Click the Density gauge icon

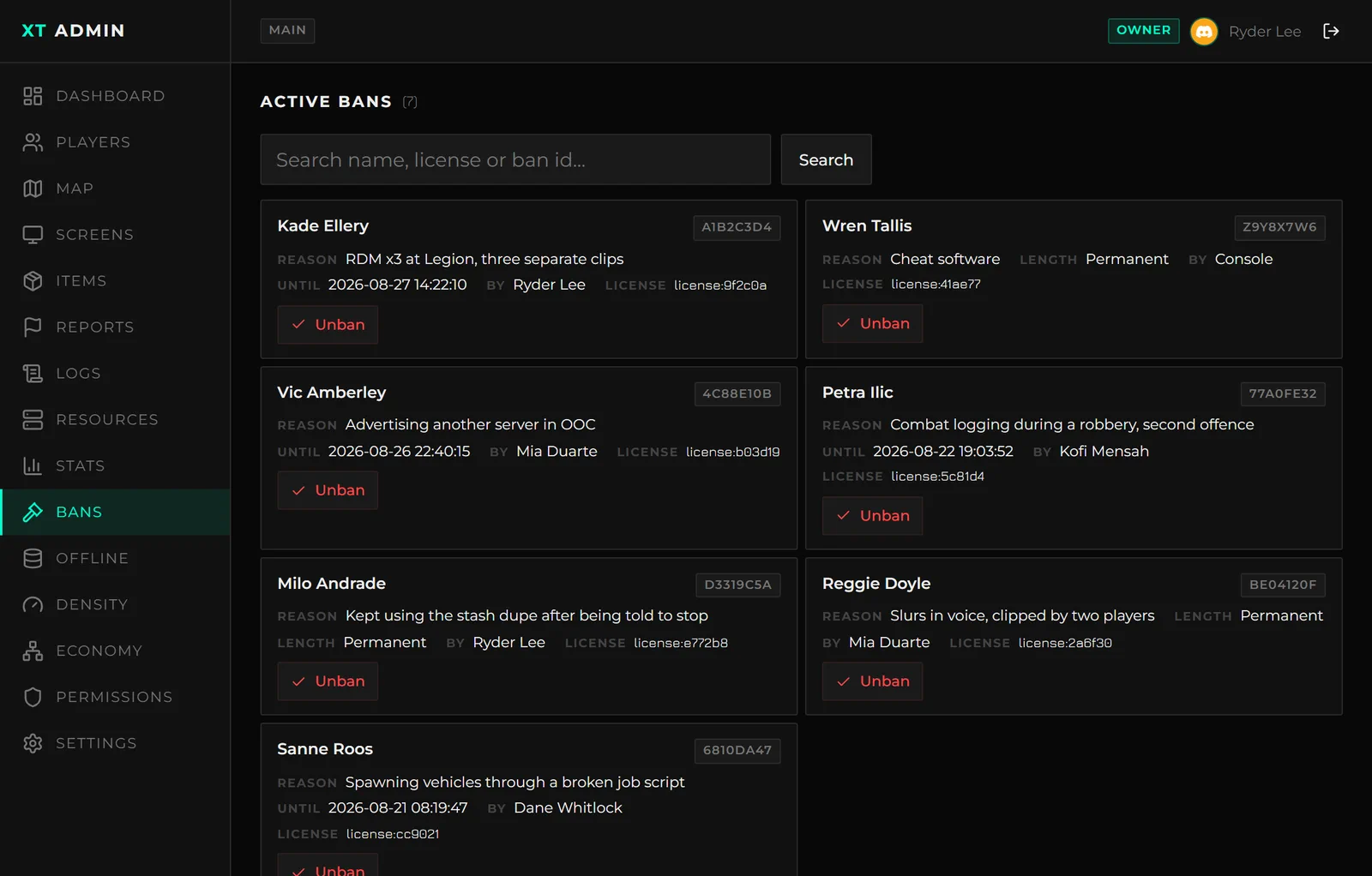tap(33, 605)
